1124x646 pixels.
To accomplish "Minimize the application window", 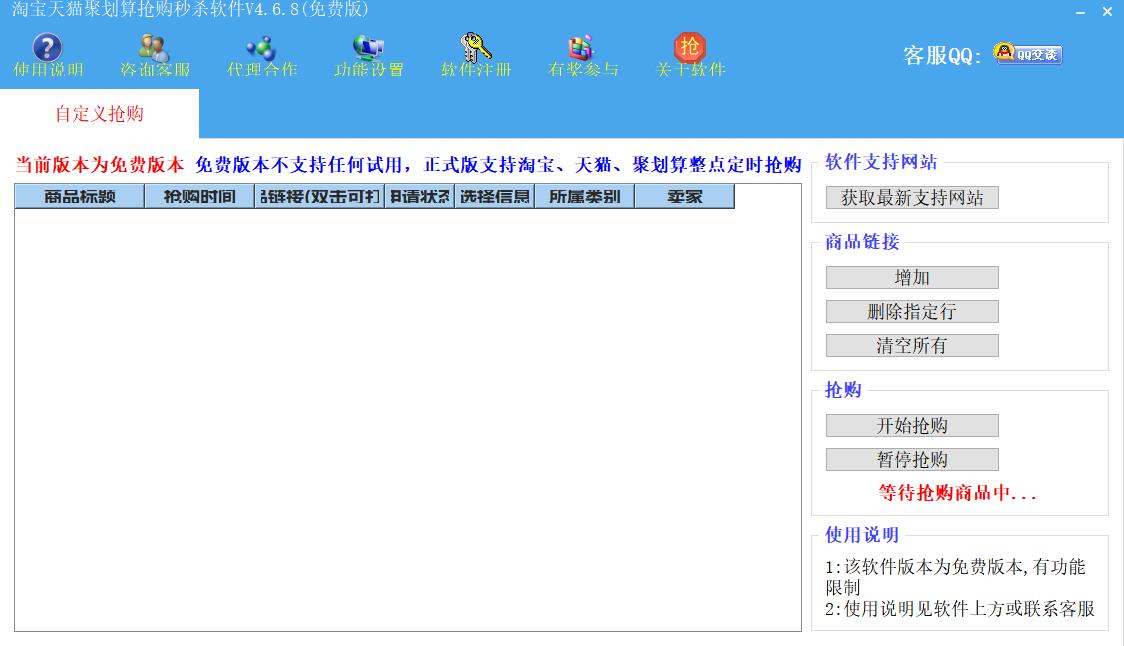I will point(1081,13).
